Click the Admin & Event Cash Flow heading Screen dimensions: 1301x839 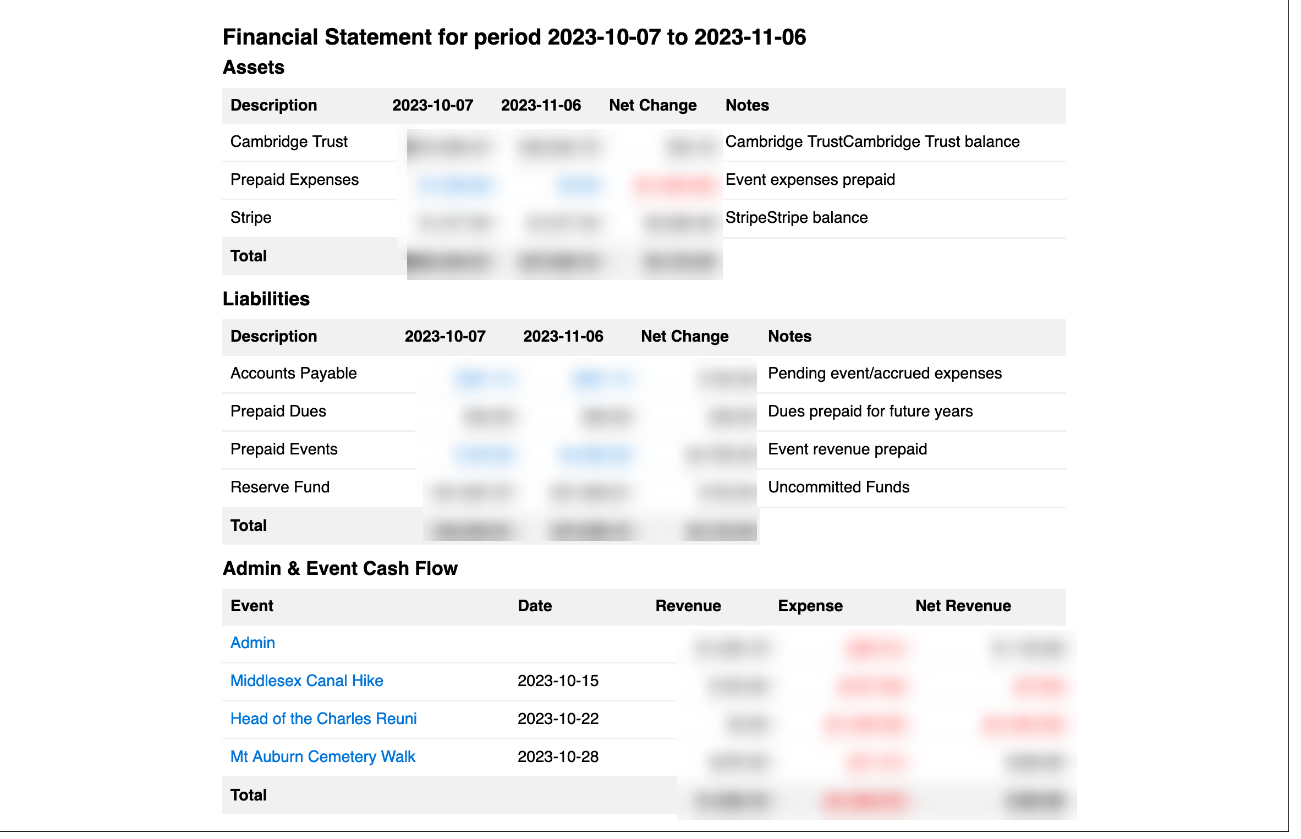[x=340, y=569]
